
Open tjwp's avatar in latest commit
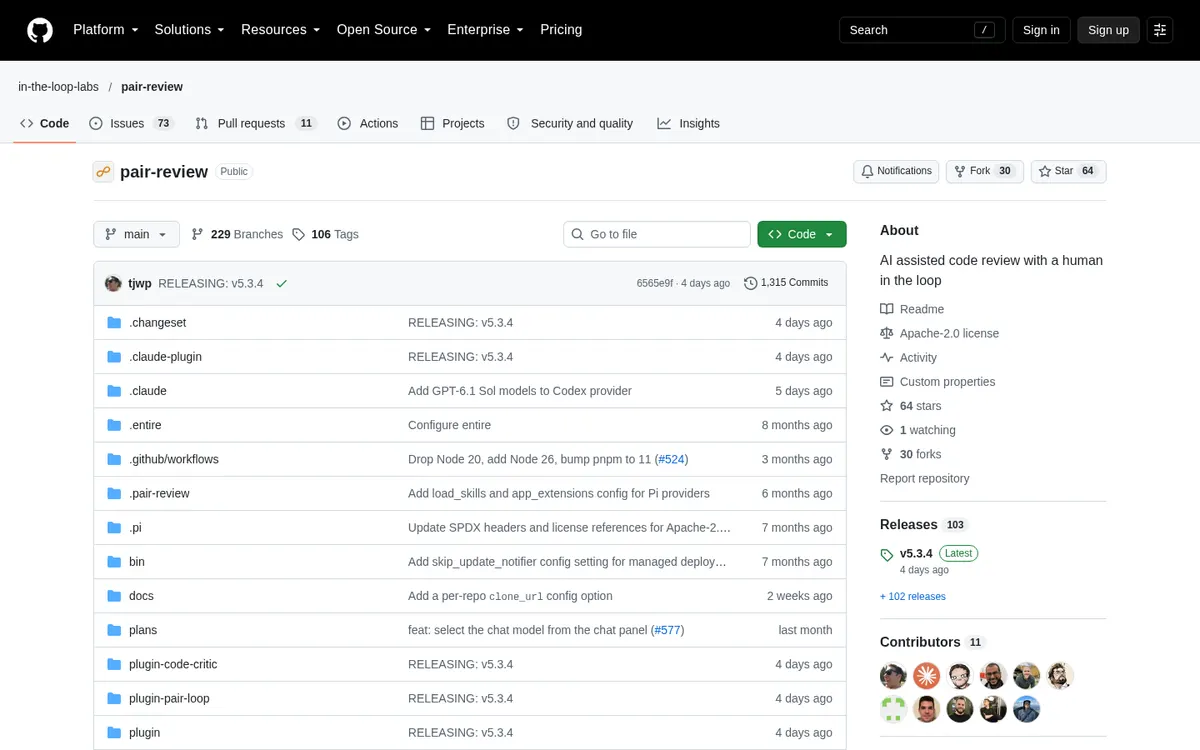(x=113, y=283)
